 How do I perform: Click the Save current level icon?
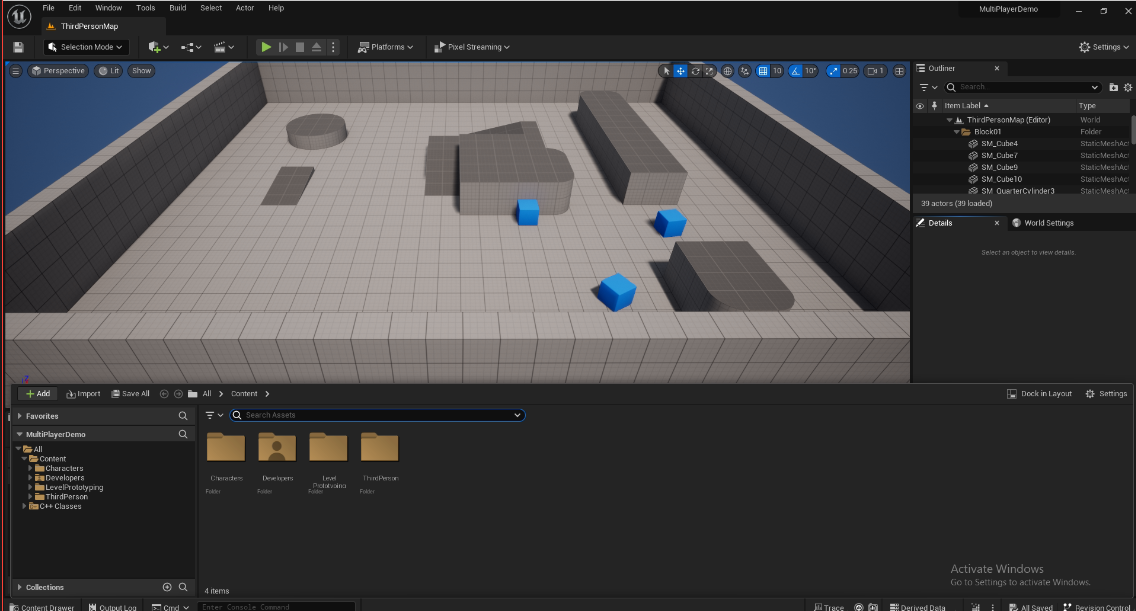(x=18, y=47)
